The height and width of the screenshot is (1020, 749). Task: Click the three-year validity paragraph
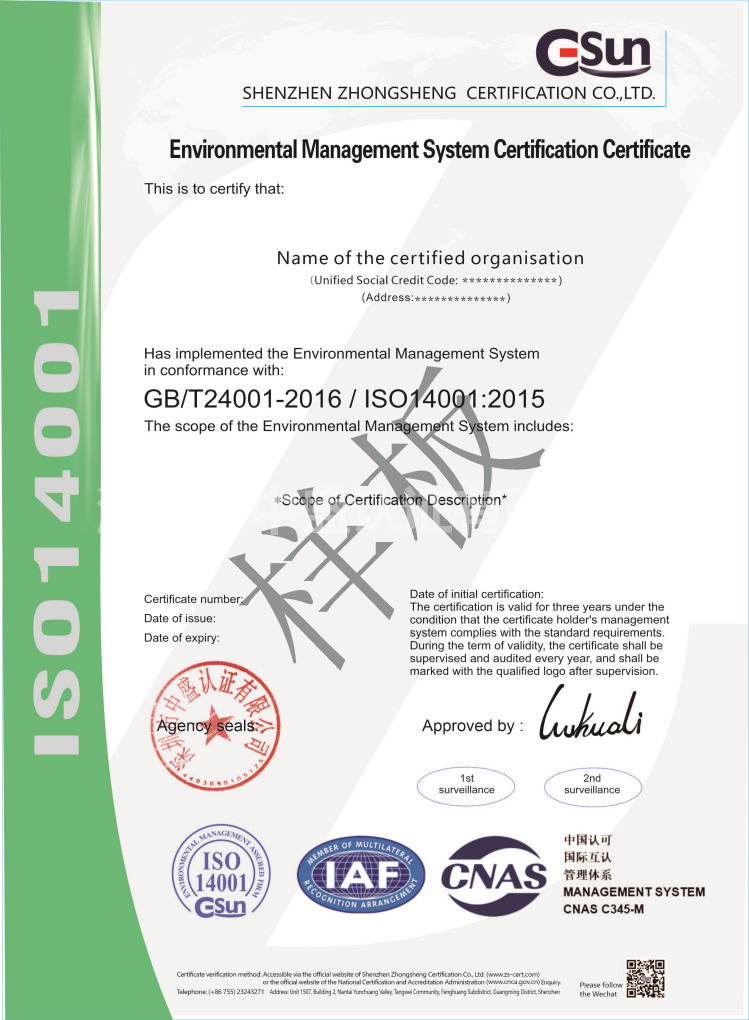539,639
